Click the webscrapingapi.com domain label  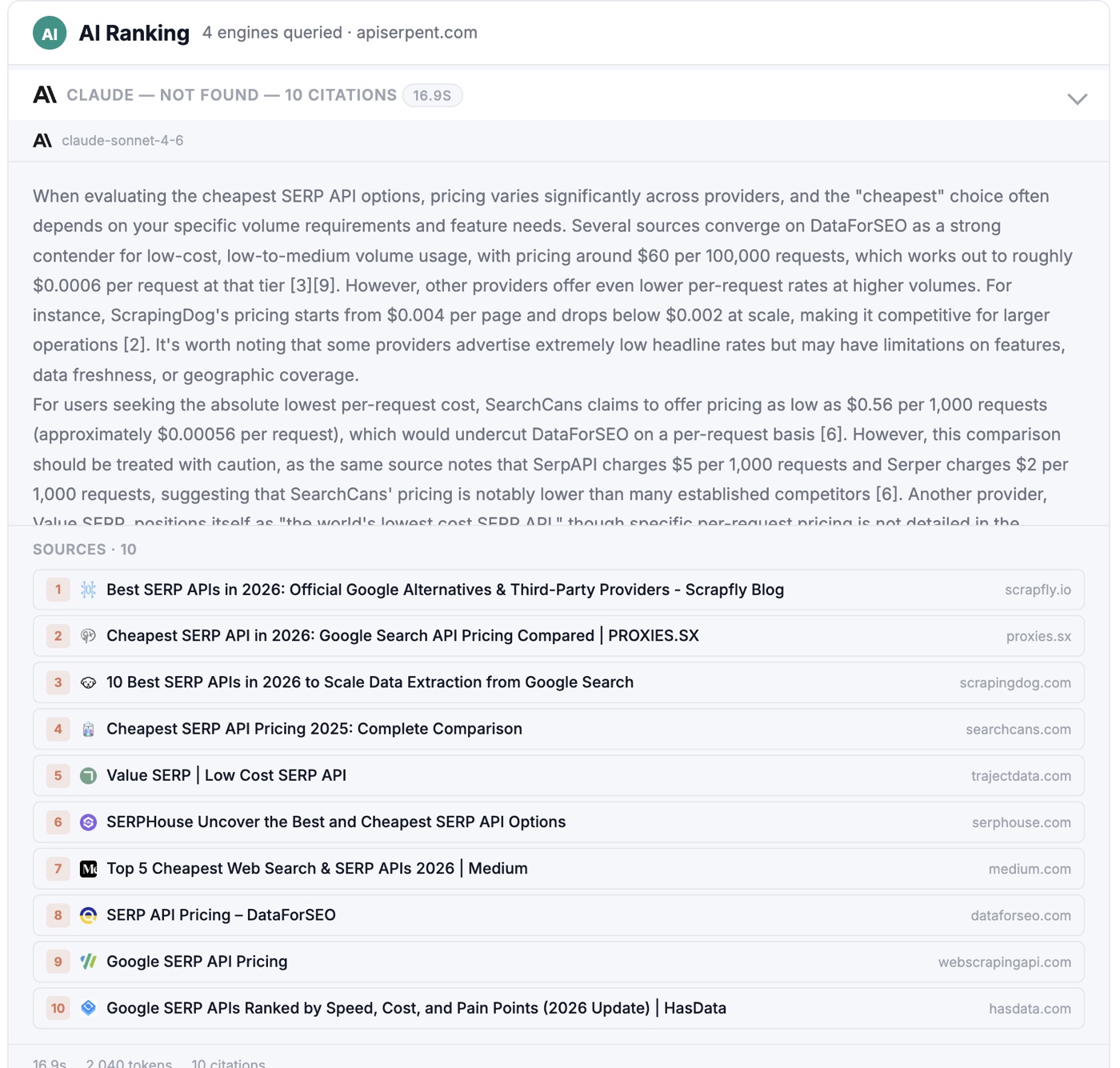(1004, 962)
